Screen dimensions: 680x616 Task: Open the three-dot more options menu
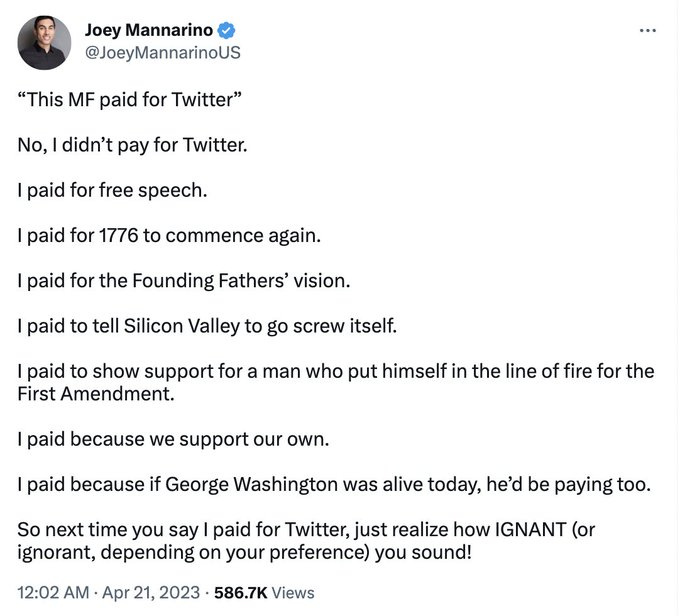coord(648,29)
